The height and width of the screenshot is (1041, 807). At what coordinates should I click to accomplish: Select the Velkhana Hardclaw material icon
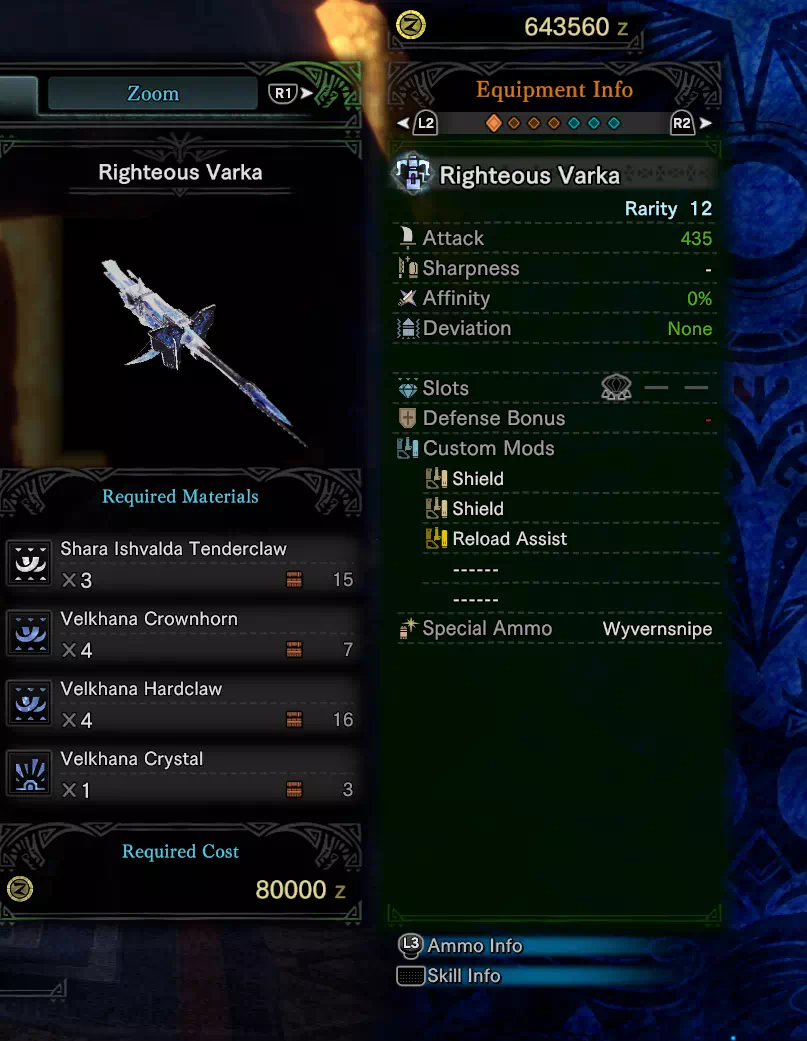point(29,703)
